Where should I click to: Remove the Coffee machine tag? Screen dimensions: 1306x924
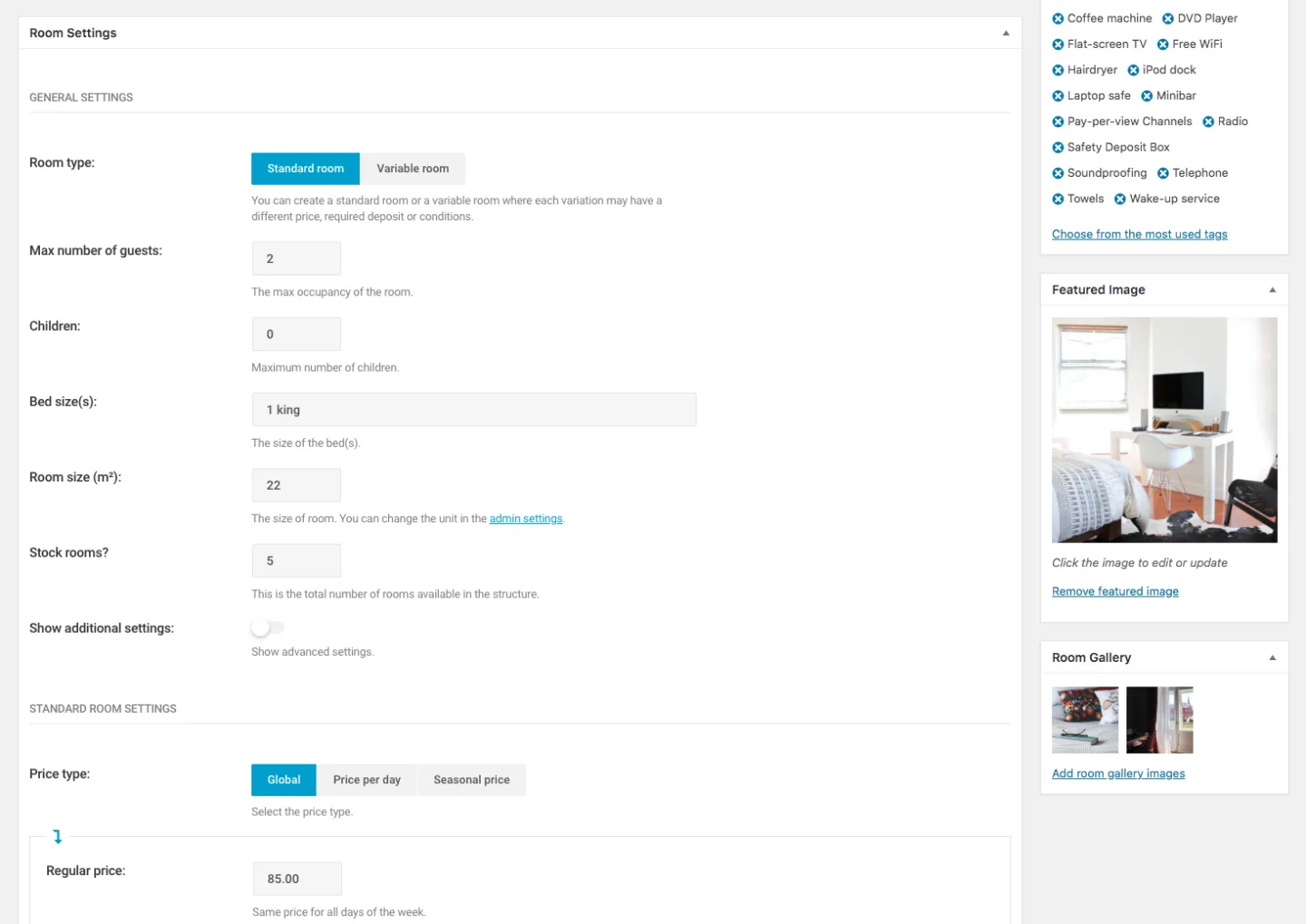1057,18
